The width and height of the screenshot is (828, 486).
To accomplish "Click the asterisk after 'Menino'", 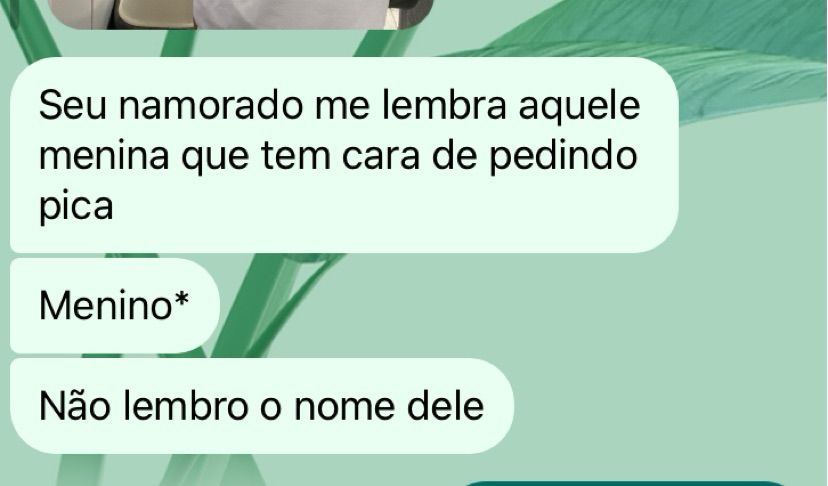I will pyautogui.click(x=181, y=299).
